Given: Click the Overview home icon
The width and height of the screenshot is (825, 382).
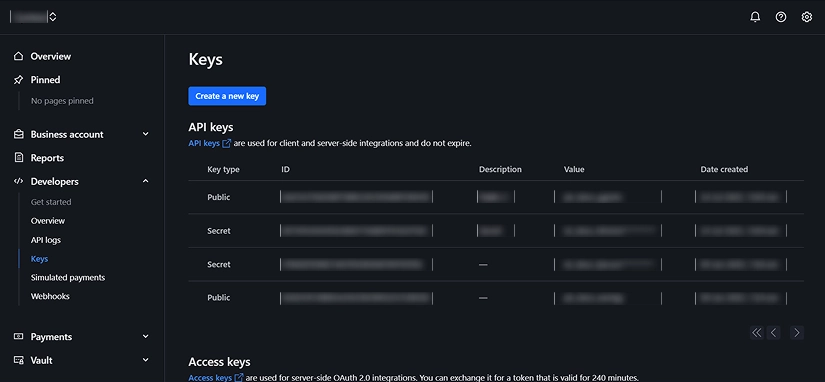Looking at the screenshot, I should pos(18,56).
